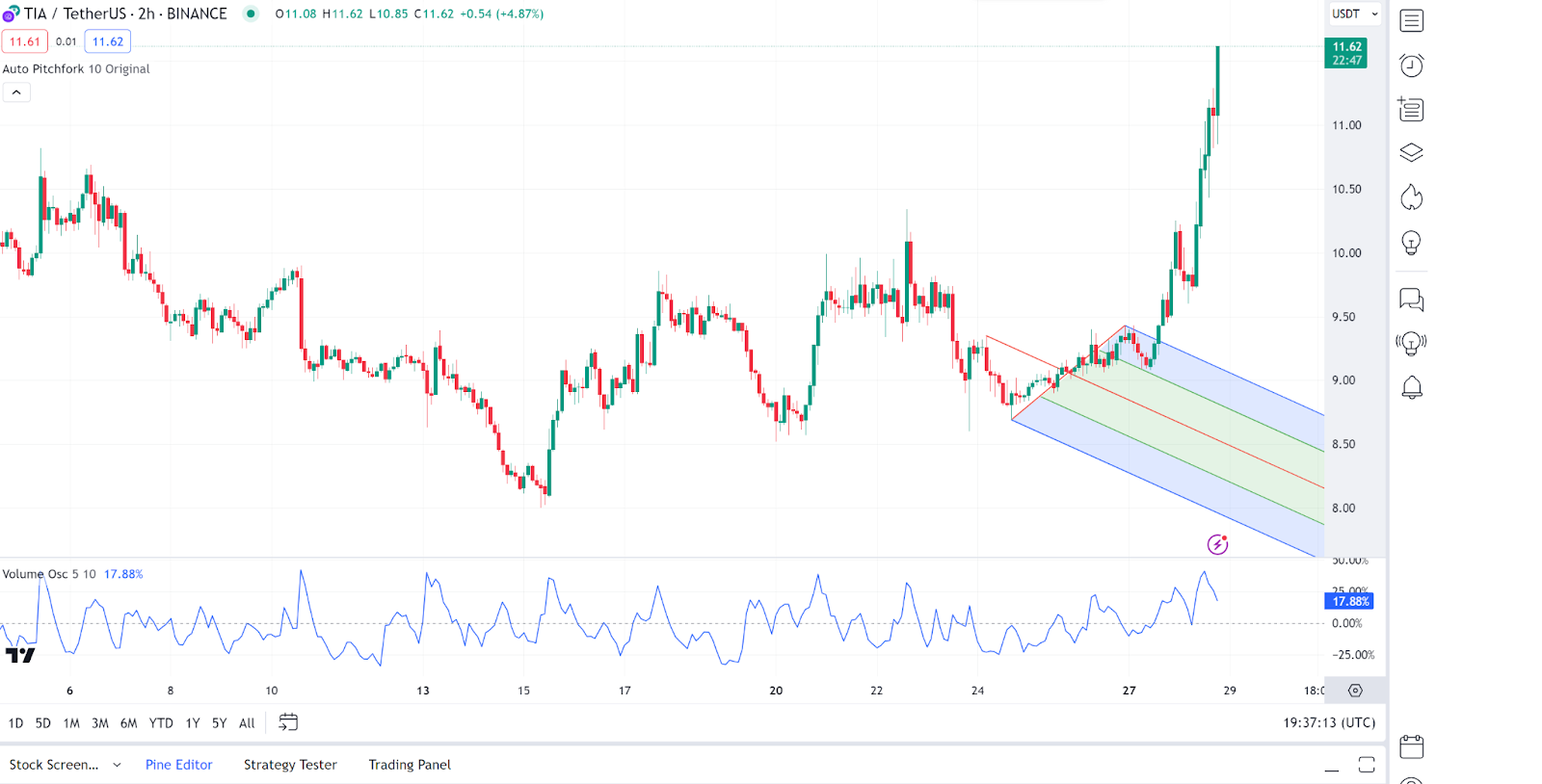Click the purple lightning event marker
Screen dimensions: 1542x784
pos(1217,545)
